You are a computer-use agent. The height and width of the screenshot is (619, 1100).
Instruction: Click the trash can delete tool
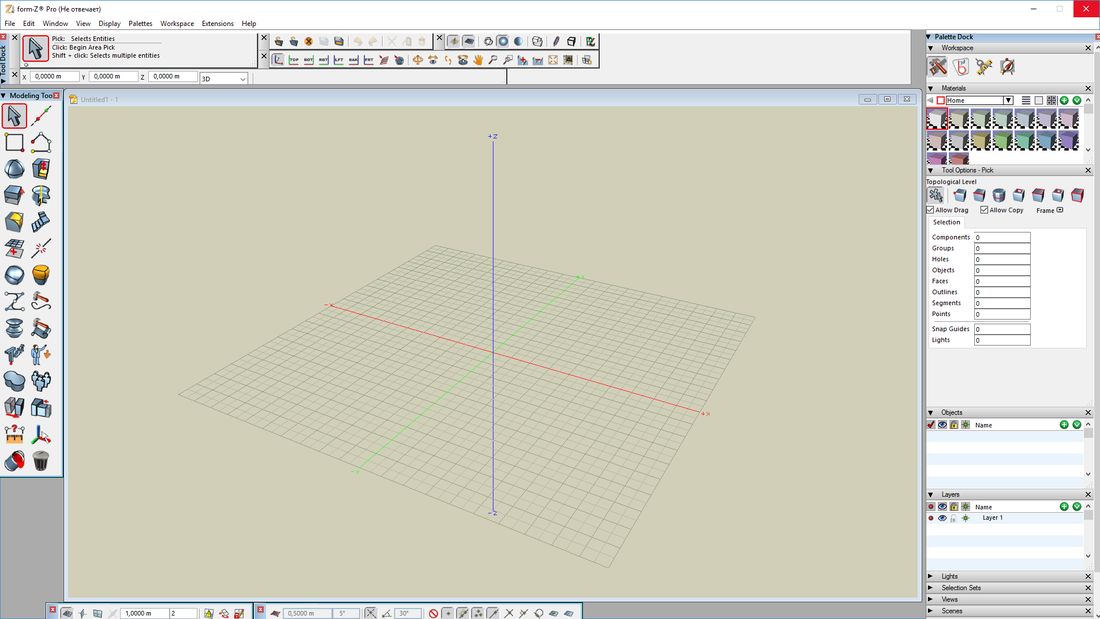(x=41, y=461)
